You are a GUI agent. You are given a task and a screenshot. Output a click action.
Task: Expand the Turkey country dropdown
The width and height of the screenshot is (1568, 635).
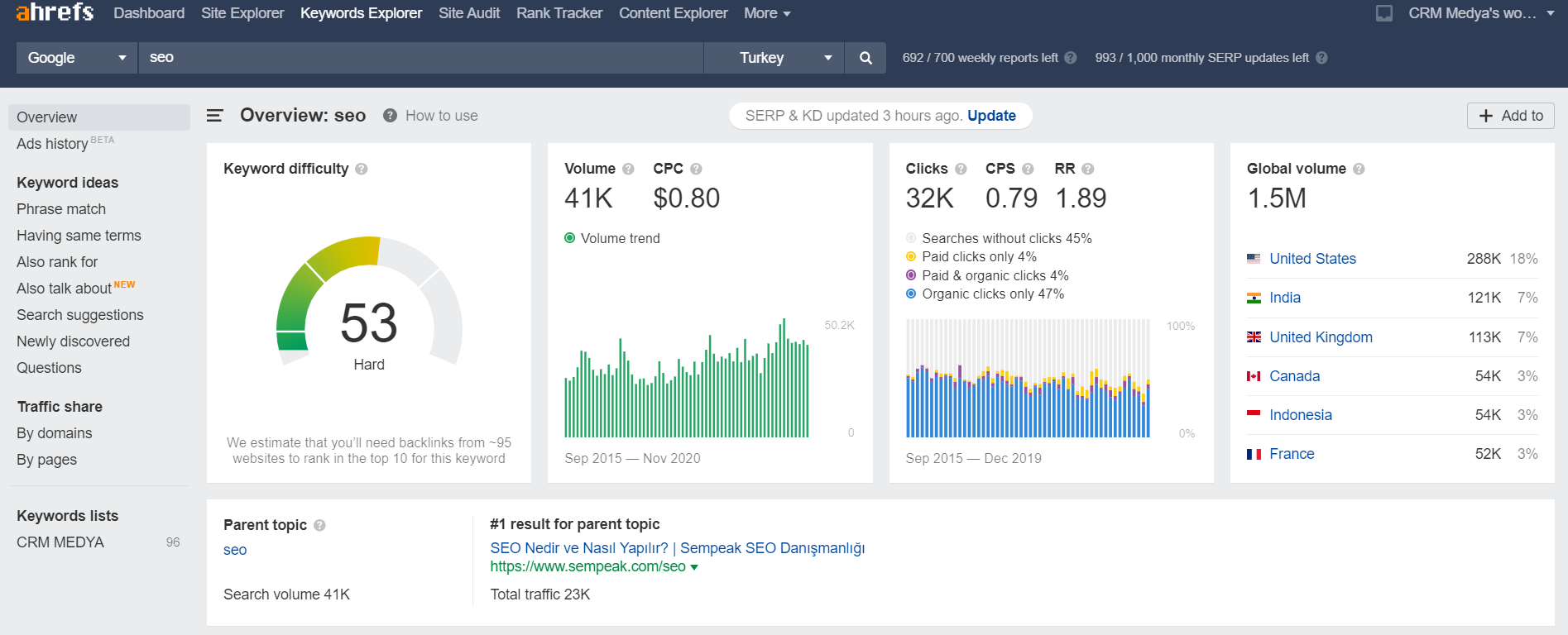pyautogui.click(x=773, y=58)
